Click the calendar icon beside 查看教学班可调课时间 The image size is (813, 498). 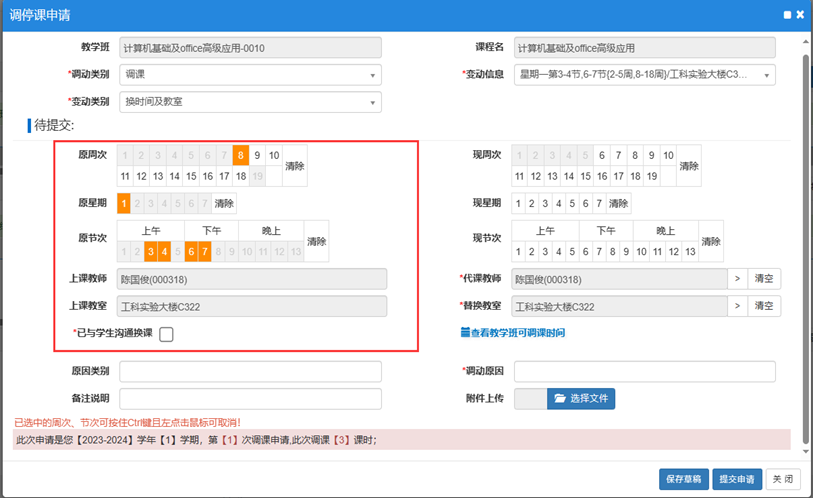point(464,333)
